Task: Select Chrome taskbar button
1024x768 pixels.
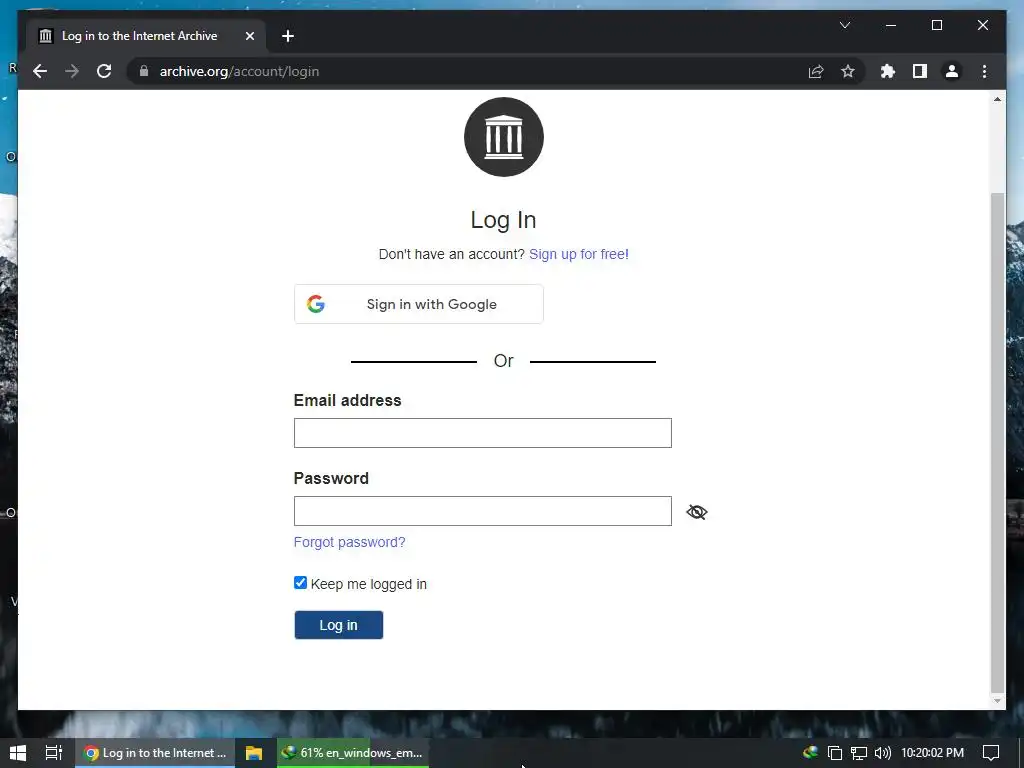Action: tap(155, 753)
